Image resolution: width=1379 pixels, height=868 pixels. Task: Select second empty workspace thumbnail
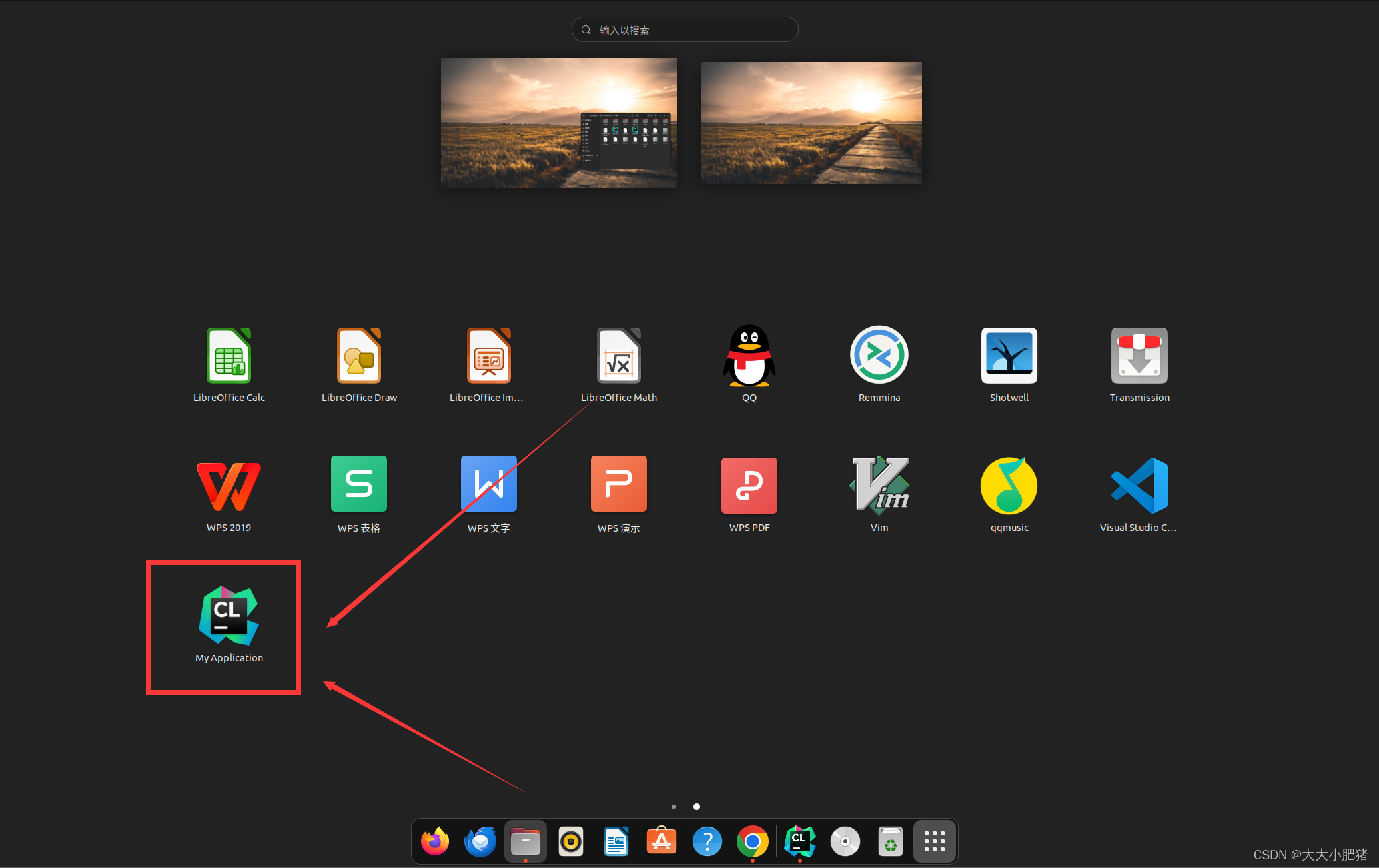(x=811, y=123)
